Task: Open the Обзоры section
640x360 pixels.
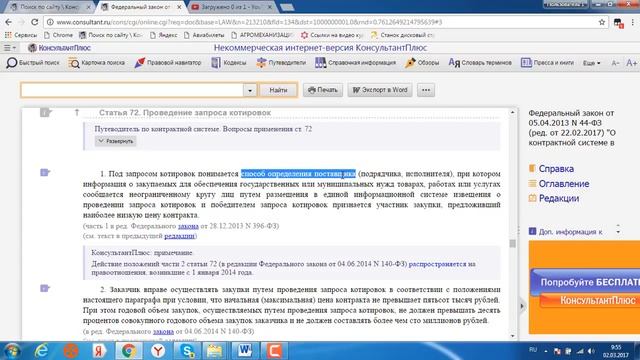Action: click(422, 63)
